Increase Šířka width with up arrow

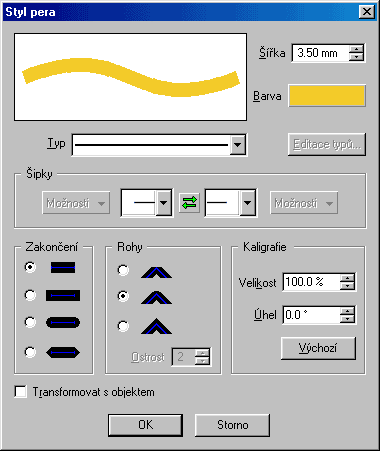(356, 49)
